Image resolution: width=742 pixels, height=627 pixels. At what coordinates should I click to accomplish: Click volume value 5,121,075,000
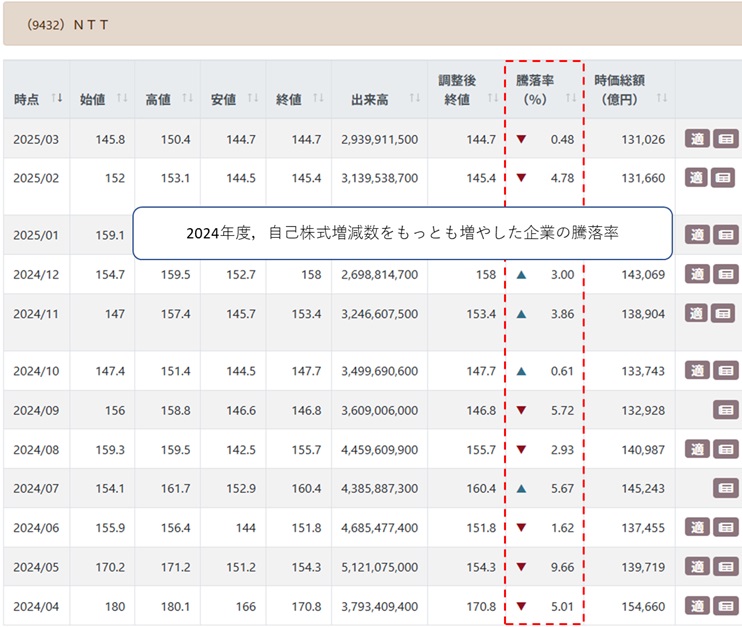click(x=380, y=567)
